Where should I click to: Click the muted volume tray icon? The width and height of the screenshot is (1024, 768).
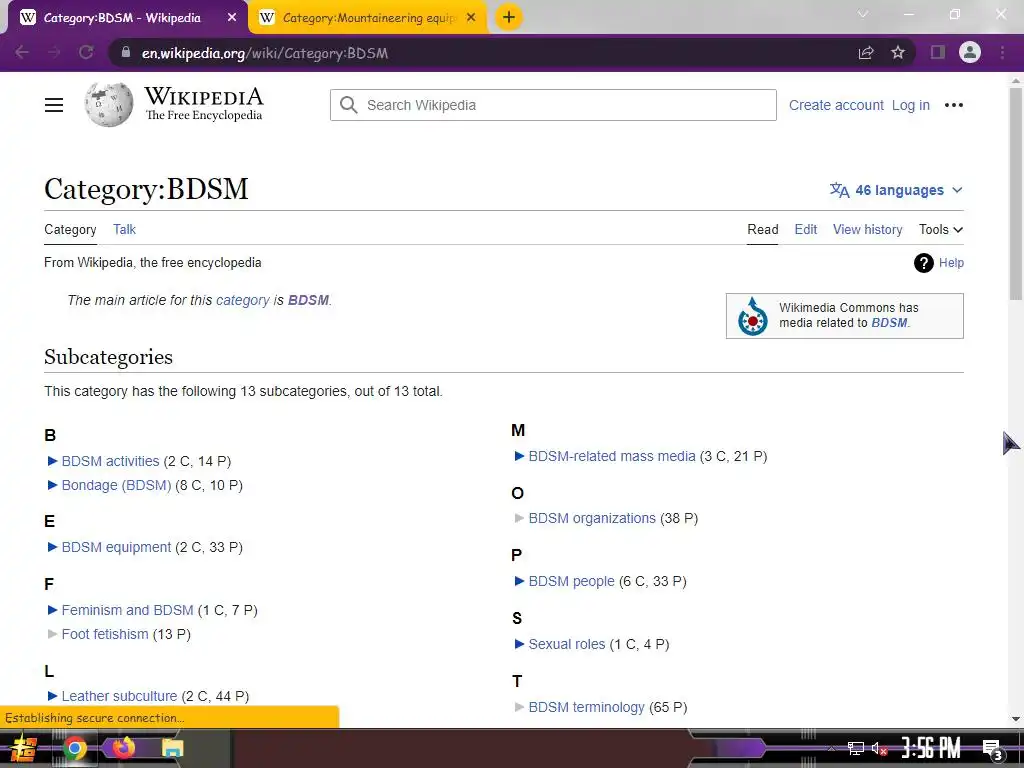point(879,748)
